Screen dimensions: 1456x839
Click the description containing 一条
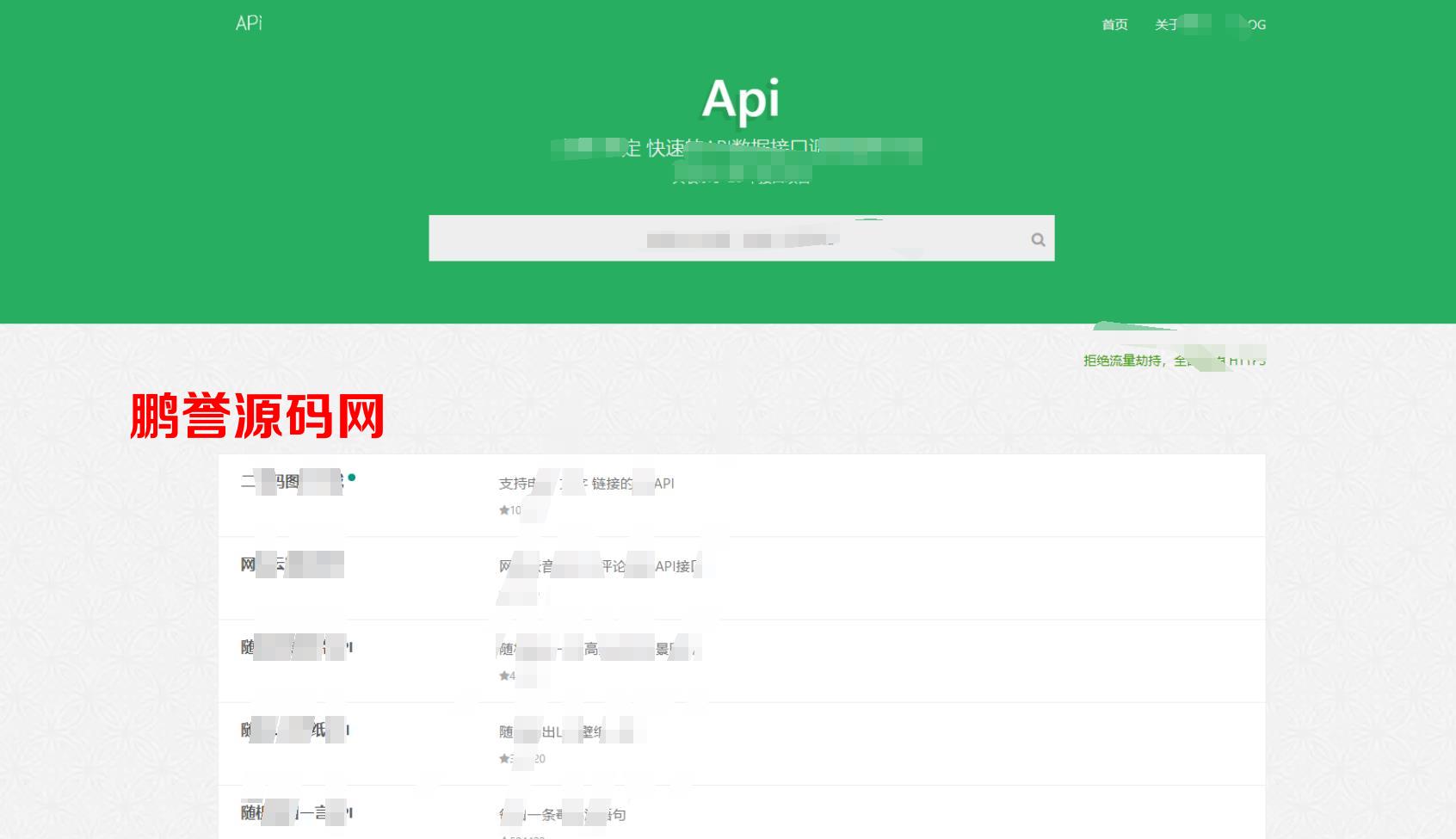(x=562, y=814)
